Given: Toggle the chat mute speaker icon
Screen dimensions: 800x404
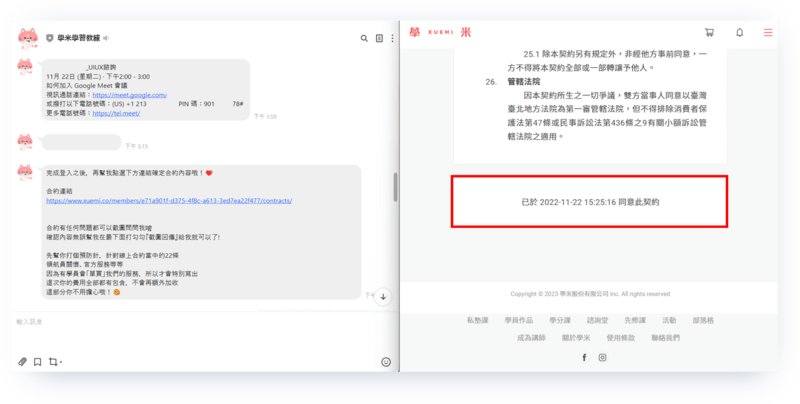Looking at the screenshot, I should click(x=105, y=38).
